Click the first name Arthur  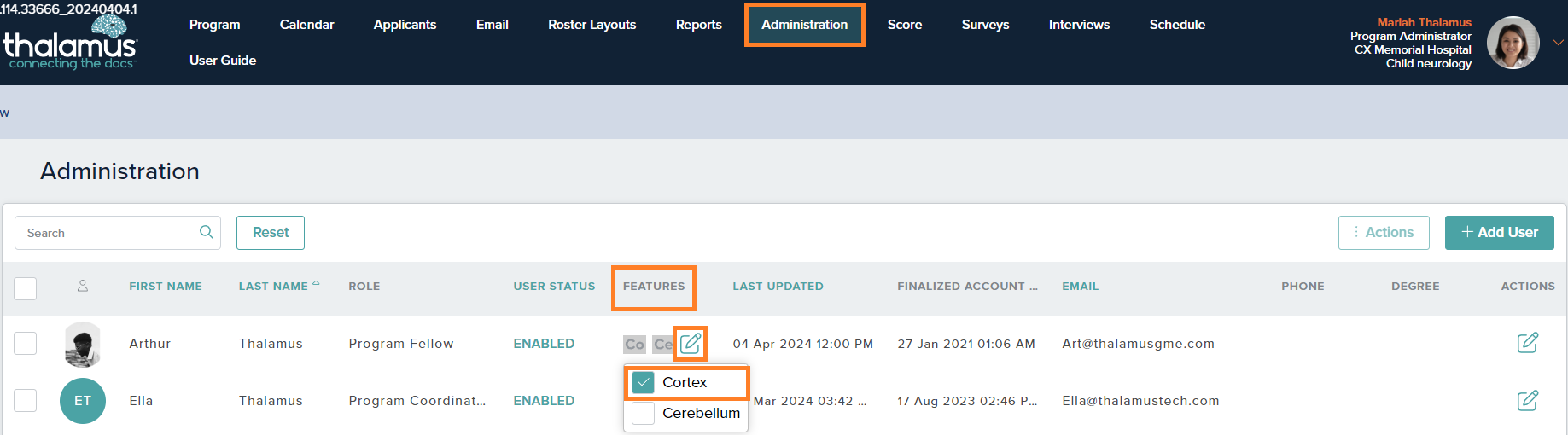(x=150, y=344)
